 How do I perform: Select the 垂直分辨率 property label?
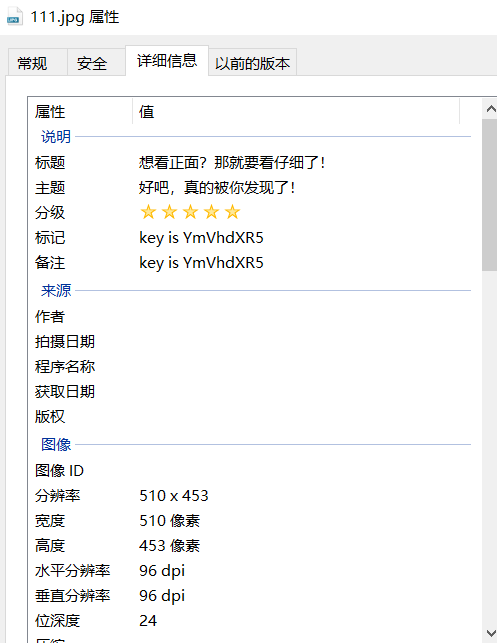(x=73, y=596)
